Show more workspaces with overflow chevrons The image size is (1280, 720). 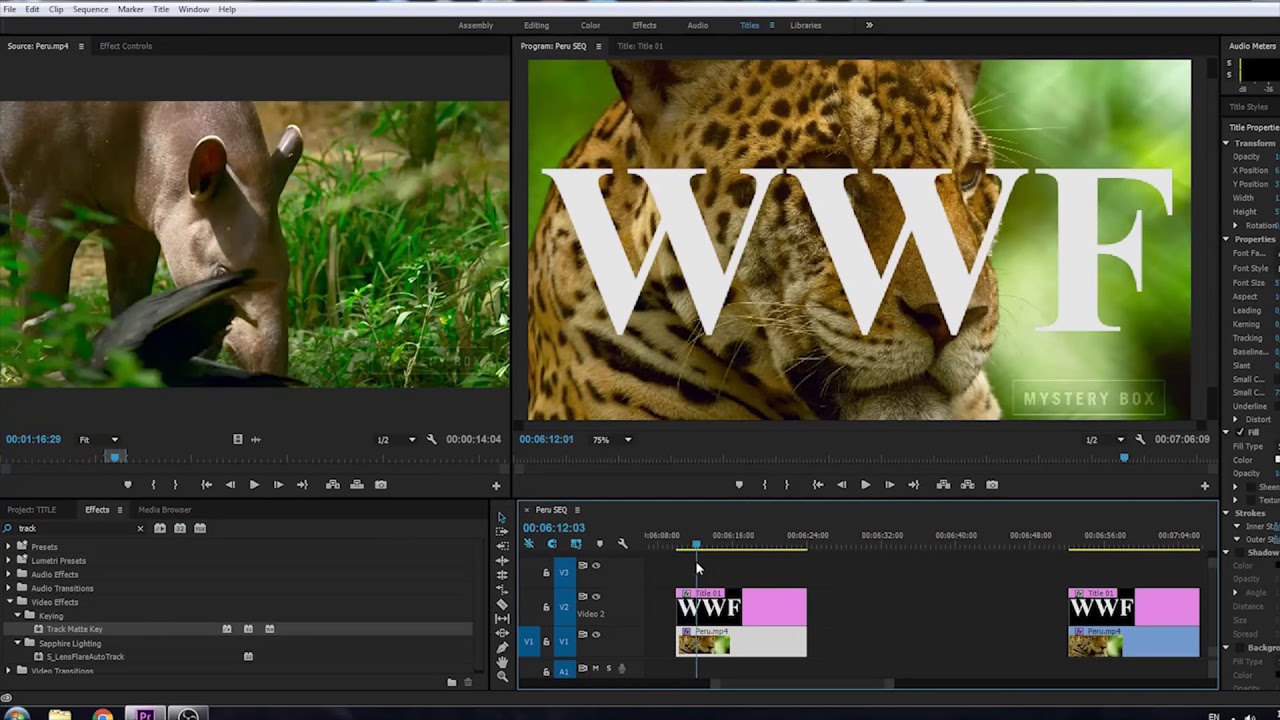pyautogui.click(x=869, y=25)
